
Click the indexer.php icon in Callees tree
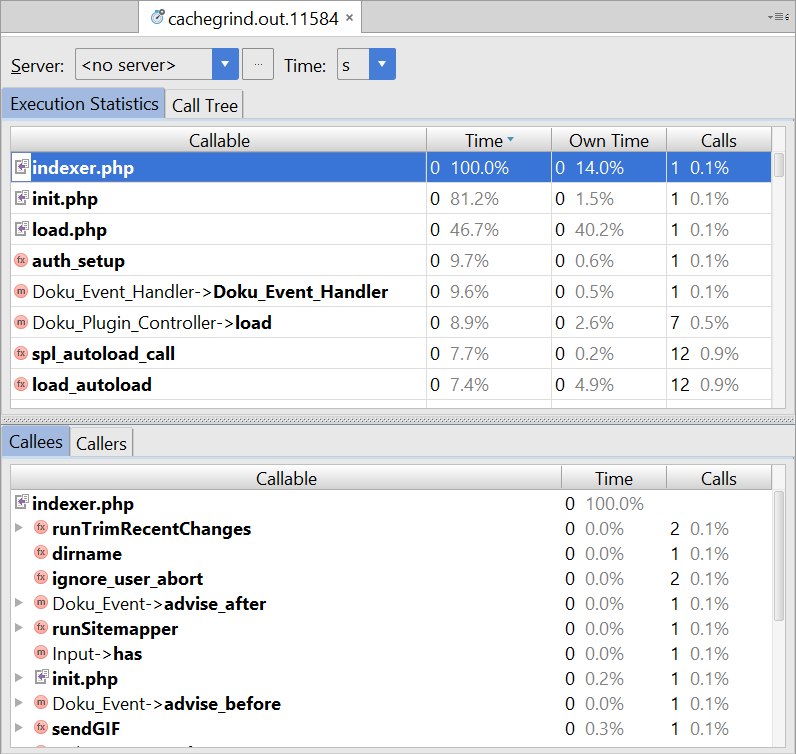[21, 503]
